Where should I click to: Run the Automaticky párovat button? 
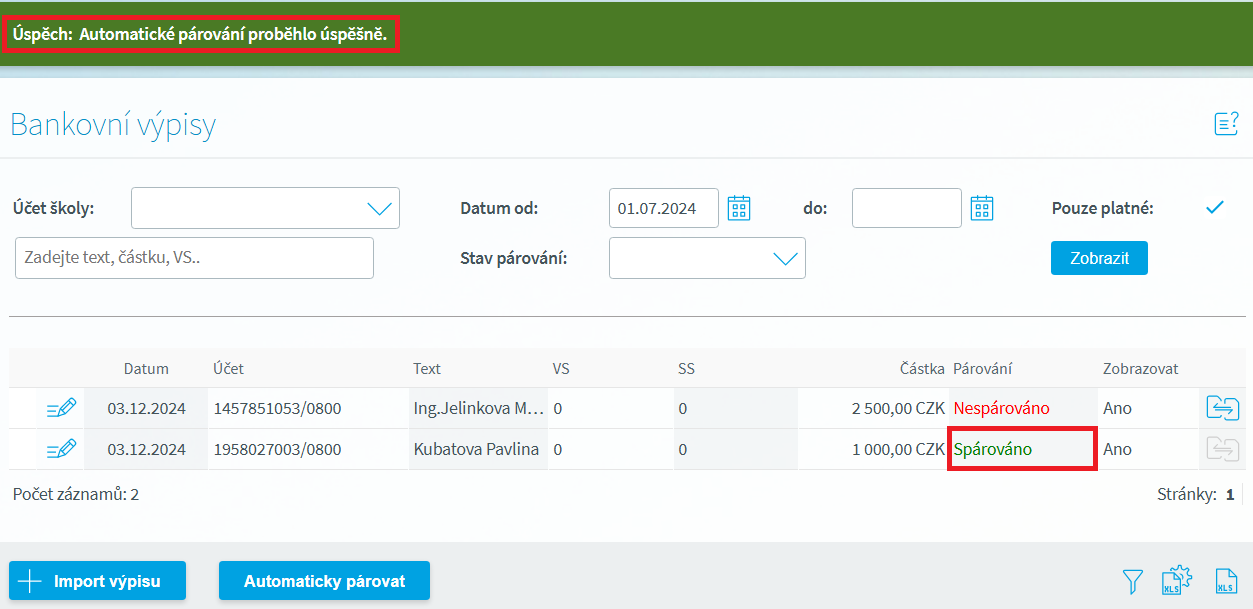[x=324, y=581]
